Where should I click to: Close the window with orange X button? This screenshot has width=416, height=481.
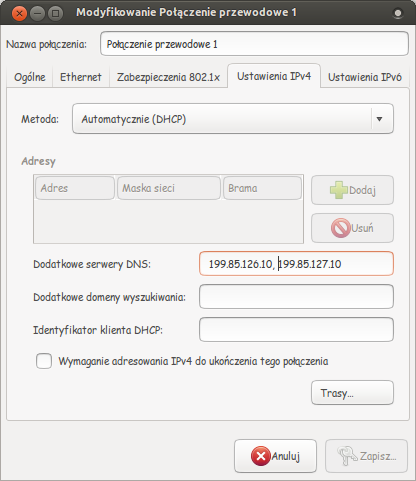click(x=19, y=13)
